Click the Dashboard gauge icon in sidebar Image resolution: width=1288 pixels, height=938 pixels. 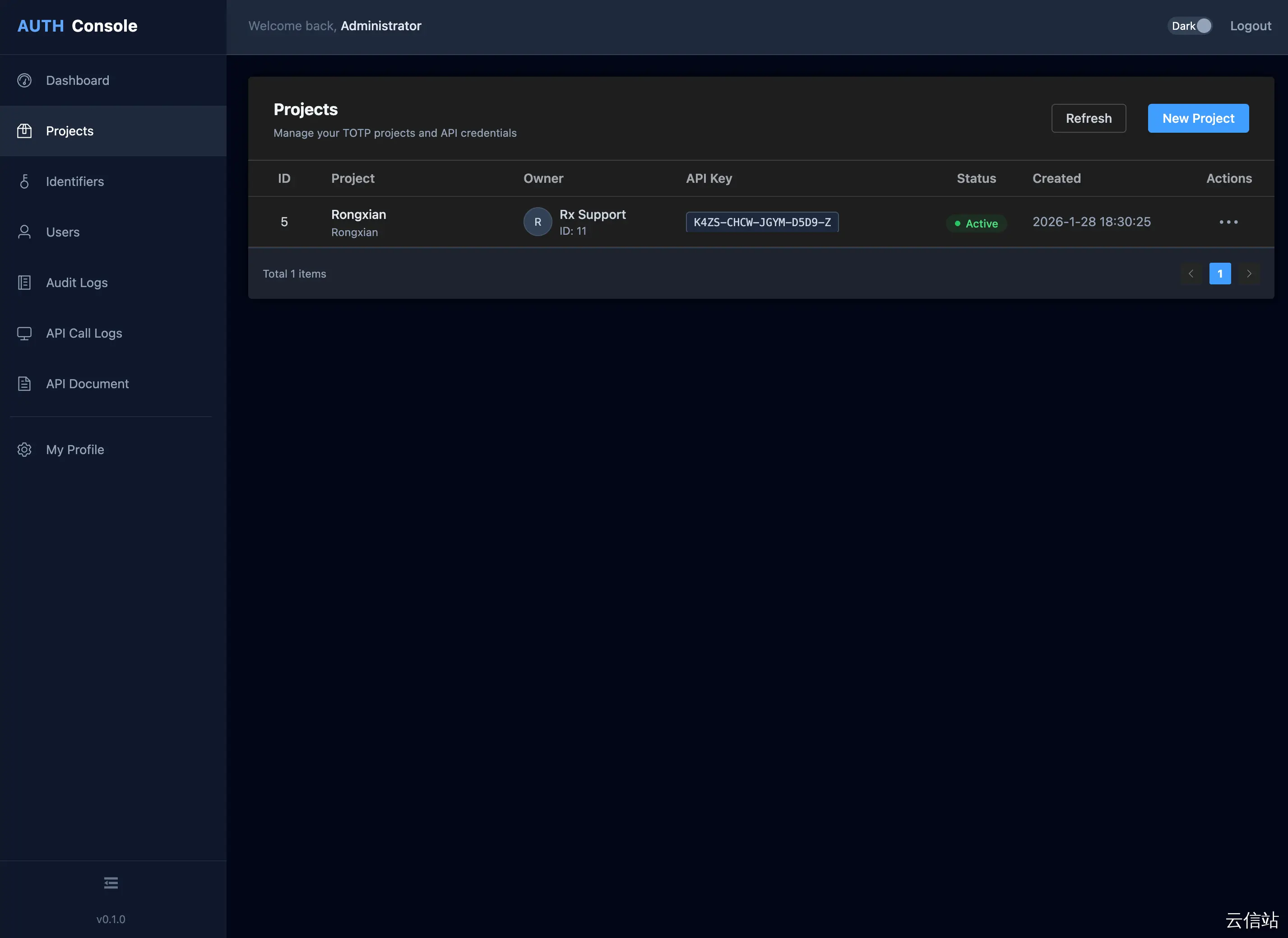pyautogui.click(x=24, y=81)
